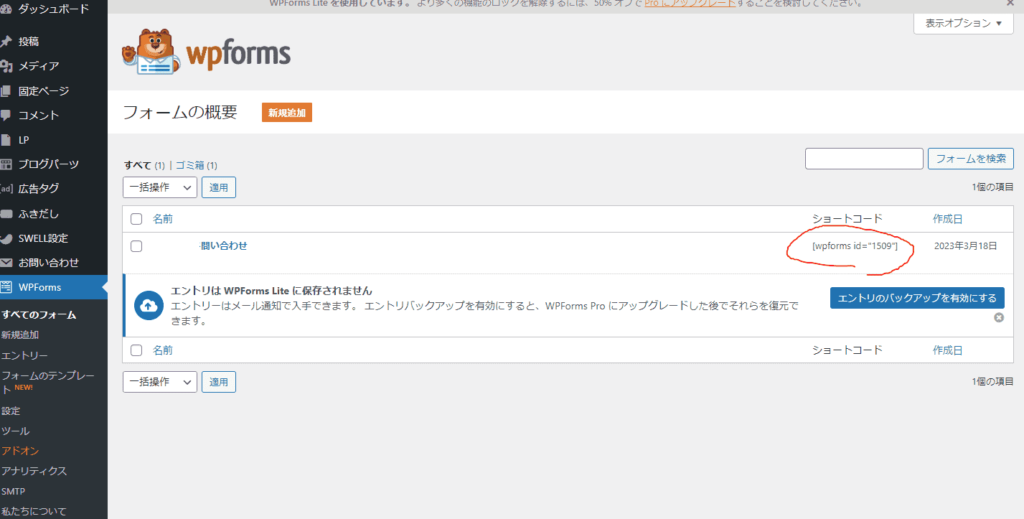
Task: Click the bottom 適用 apply button
Action: [219, 382]
